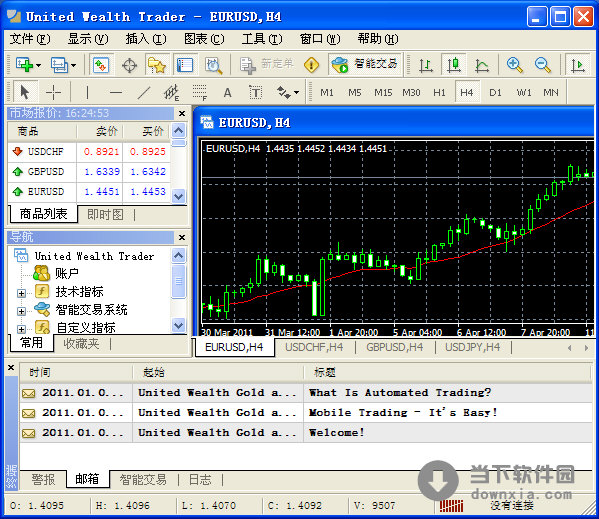Toggle the Navigator folder-star icon

pos(157,65)
